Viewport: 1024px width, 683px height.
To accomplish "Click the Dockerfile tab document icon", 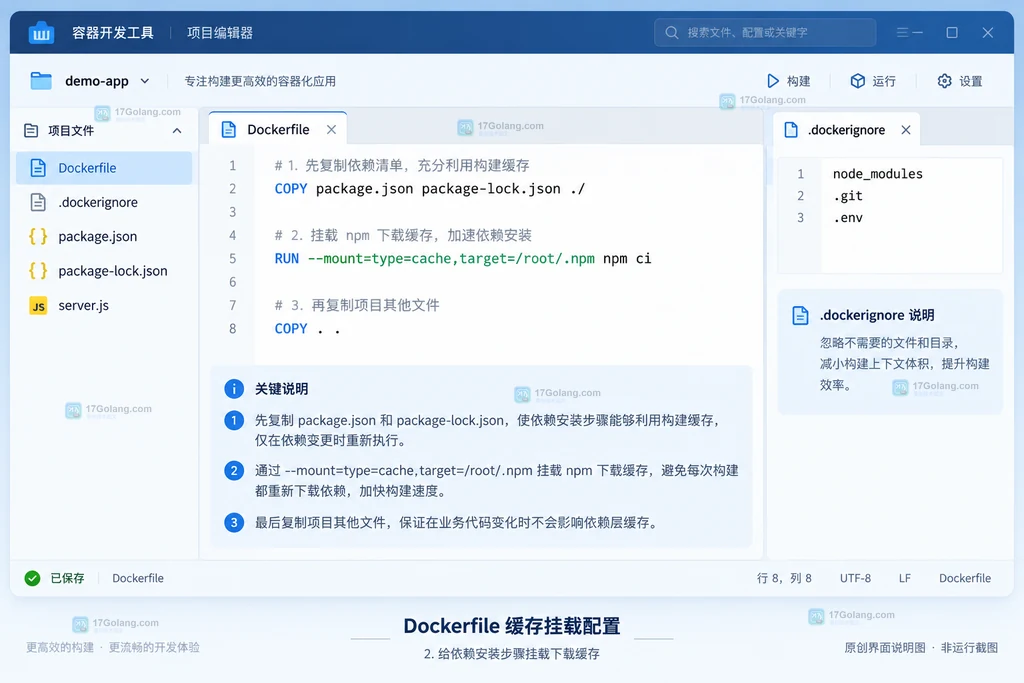I will click(x=229, y=129).
